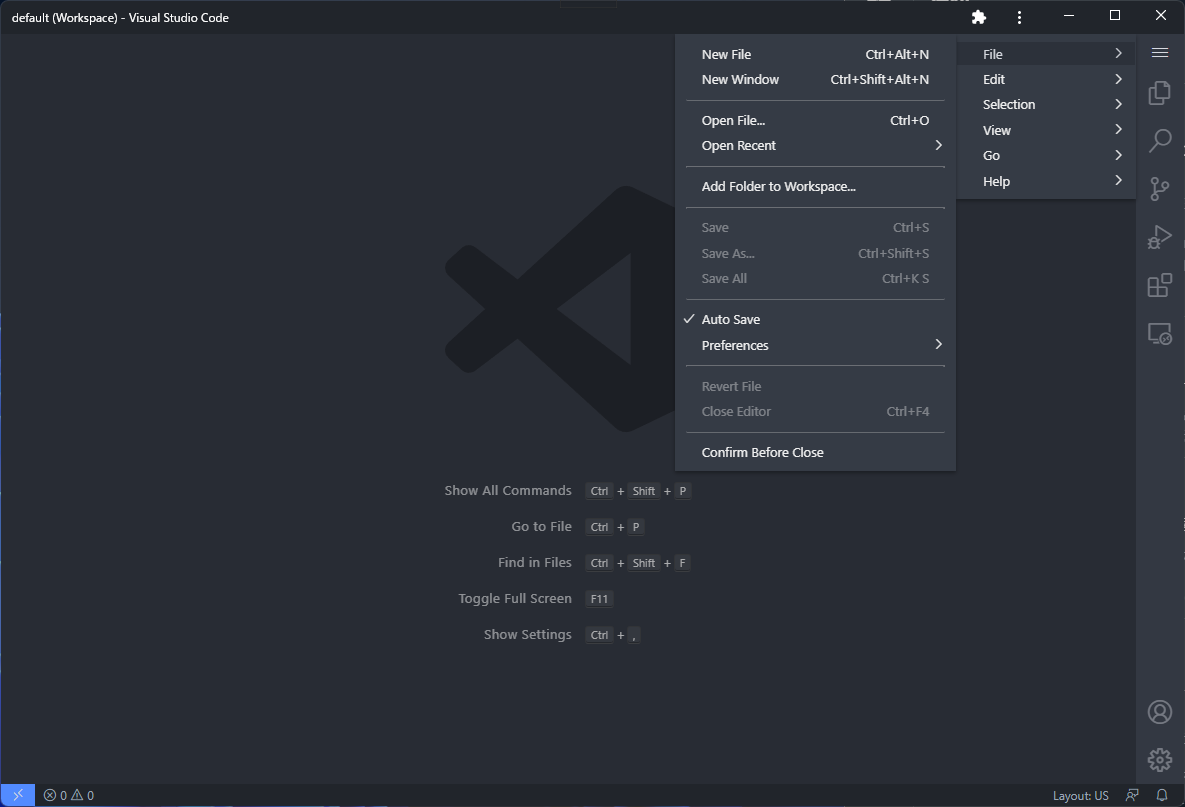
Task: Click the Close Editor menu item
Action: click(815, 412)
